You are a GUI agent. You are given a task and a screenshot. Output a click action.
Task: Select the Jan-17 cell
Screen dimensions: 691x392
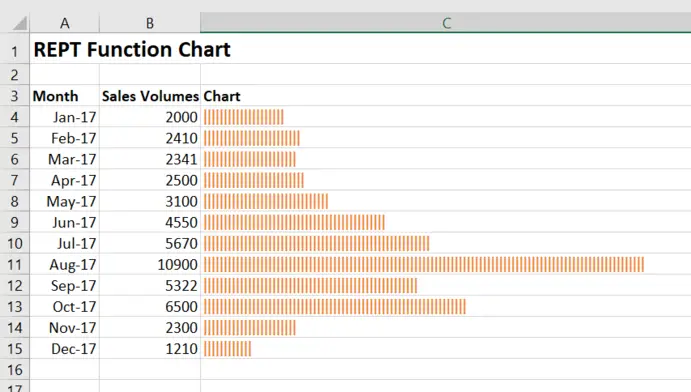click(x=65, y=117)
